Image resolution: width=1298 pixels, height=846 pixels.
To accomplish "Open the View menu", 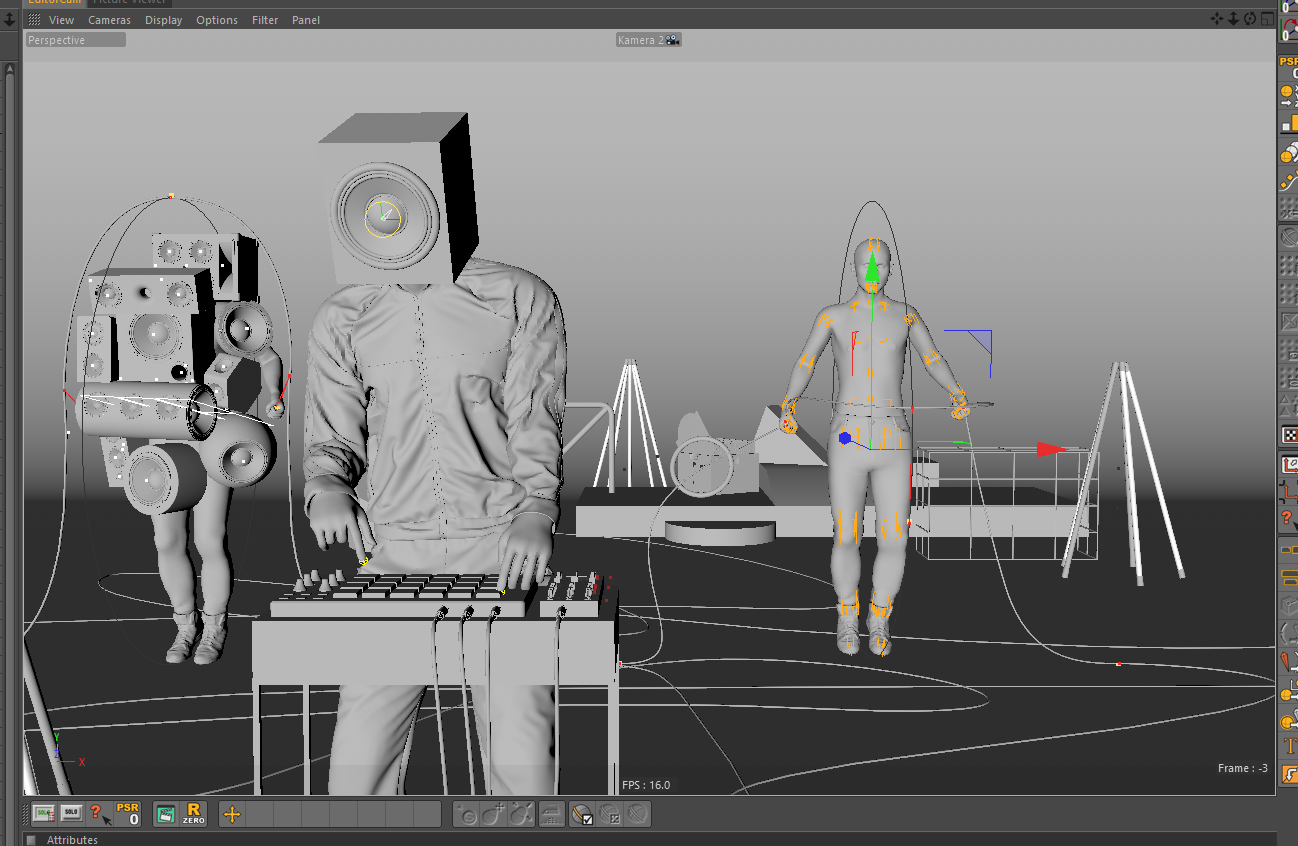I will point(61,20).
